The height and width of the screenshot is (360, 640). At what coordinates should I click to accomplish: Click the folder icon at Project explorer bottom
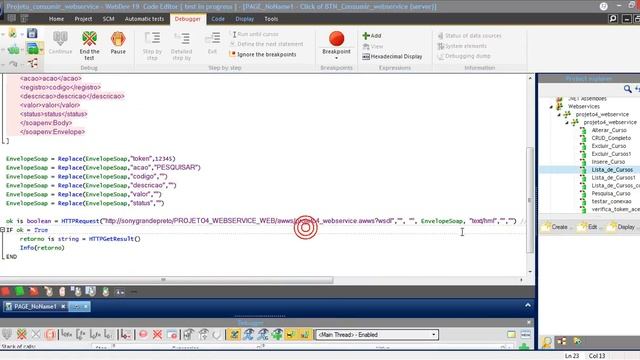tap(577, 341)
